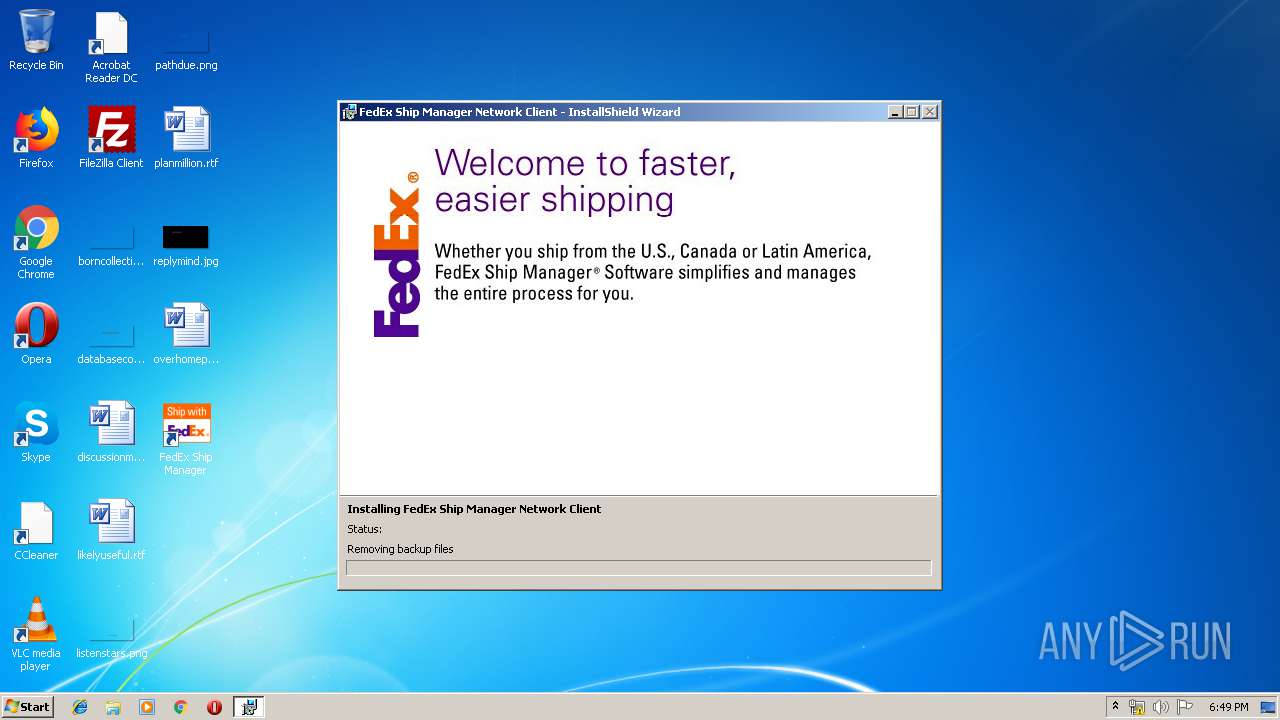This screenshot has width=1280, height=720.
Task: Select planmillion.rtf document icon
Action: tap(186, 138)
